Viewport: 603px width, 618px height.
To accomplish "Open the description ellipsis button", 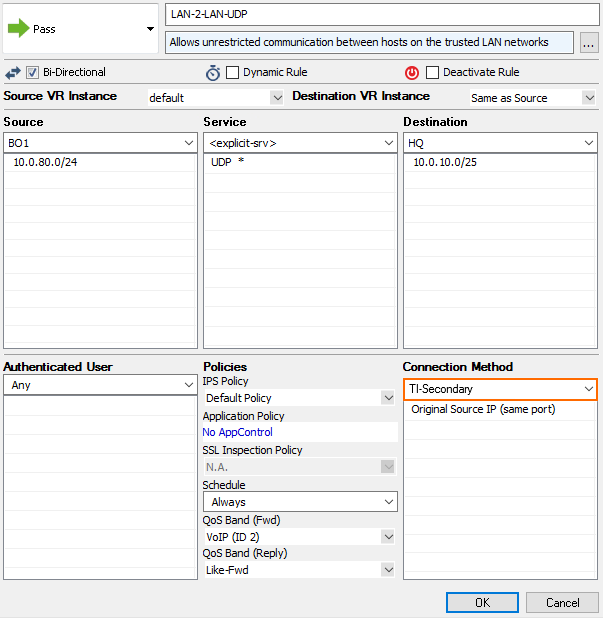I will click(589, 42).
